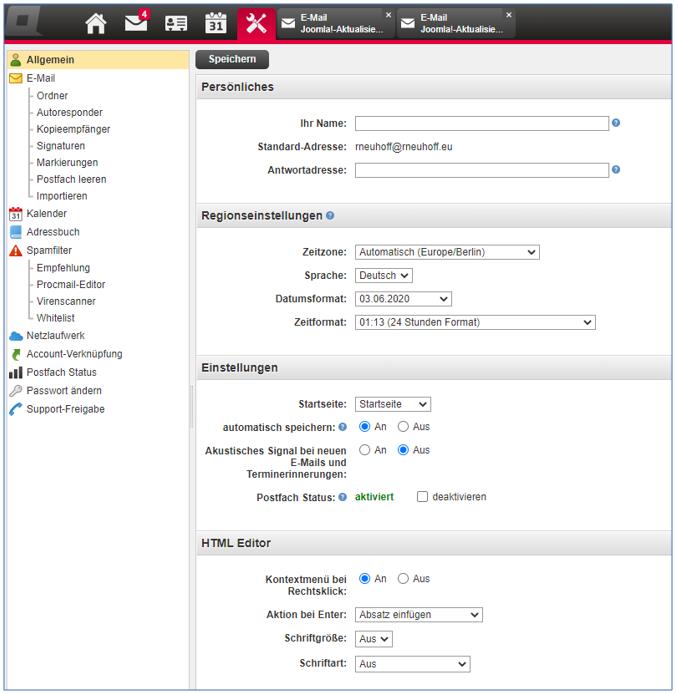Open the mail inbox icon with badge

point(135,23)
